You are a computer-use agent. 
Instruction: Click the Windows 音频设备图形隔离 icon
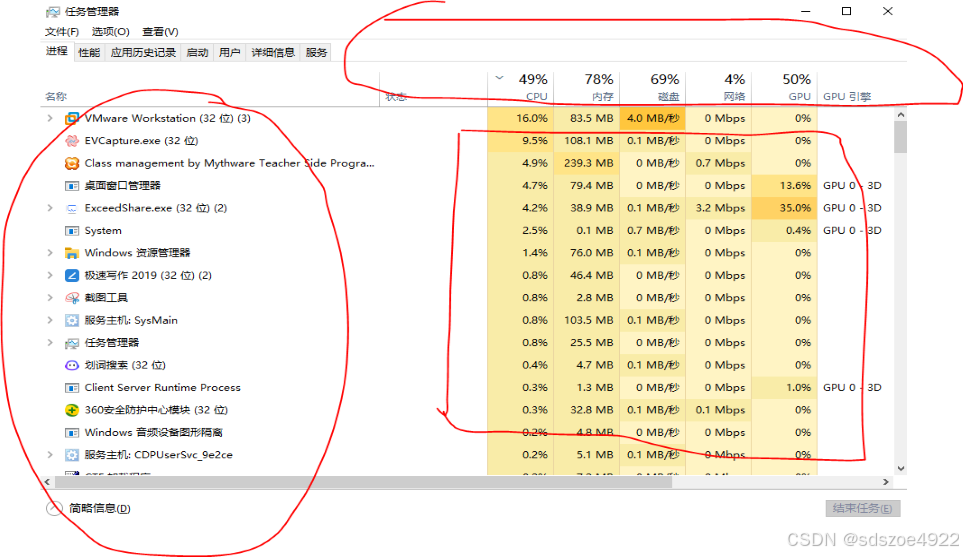click(72, 432)
